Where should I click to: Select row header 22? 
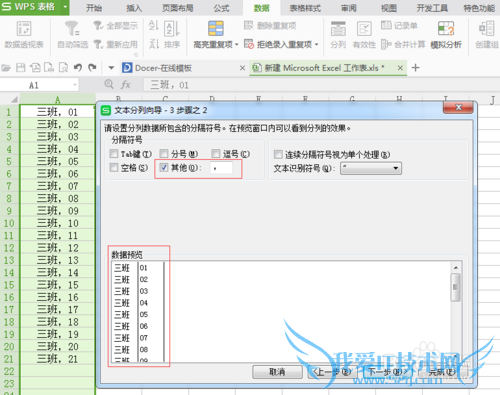[9, 371]
